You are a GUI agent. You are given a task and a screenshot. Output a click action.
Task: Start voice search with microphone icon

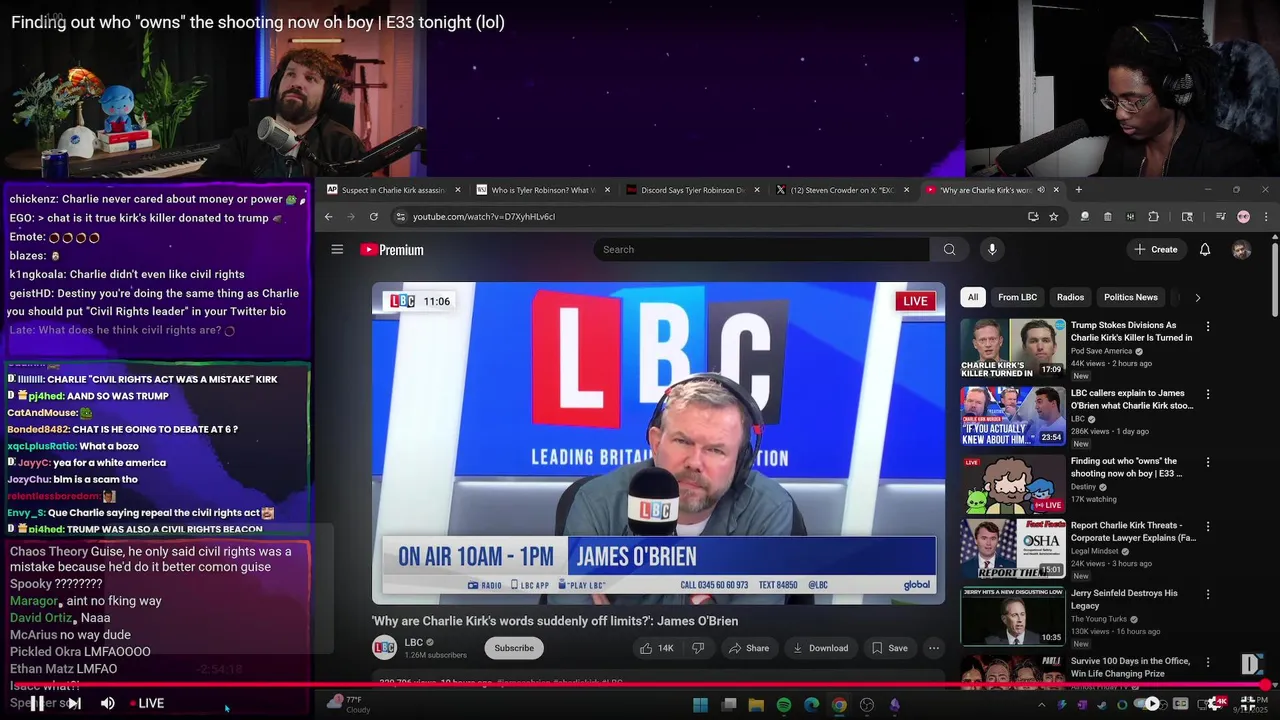(x=992, y=249)
